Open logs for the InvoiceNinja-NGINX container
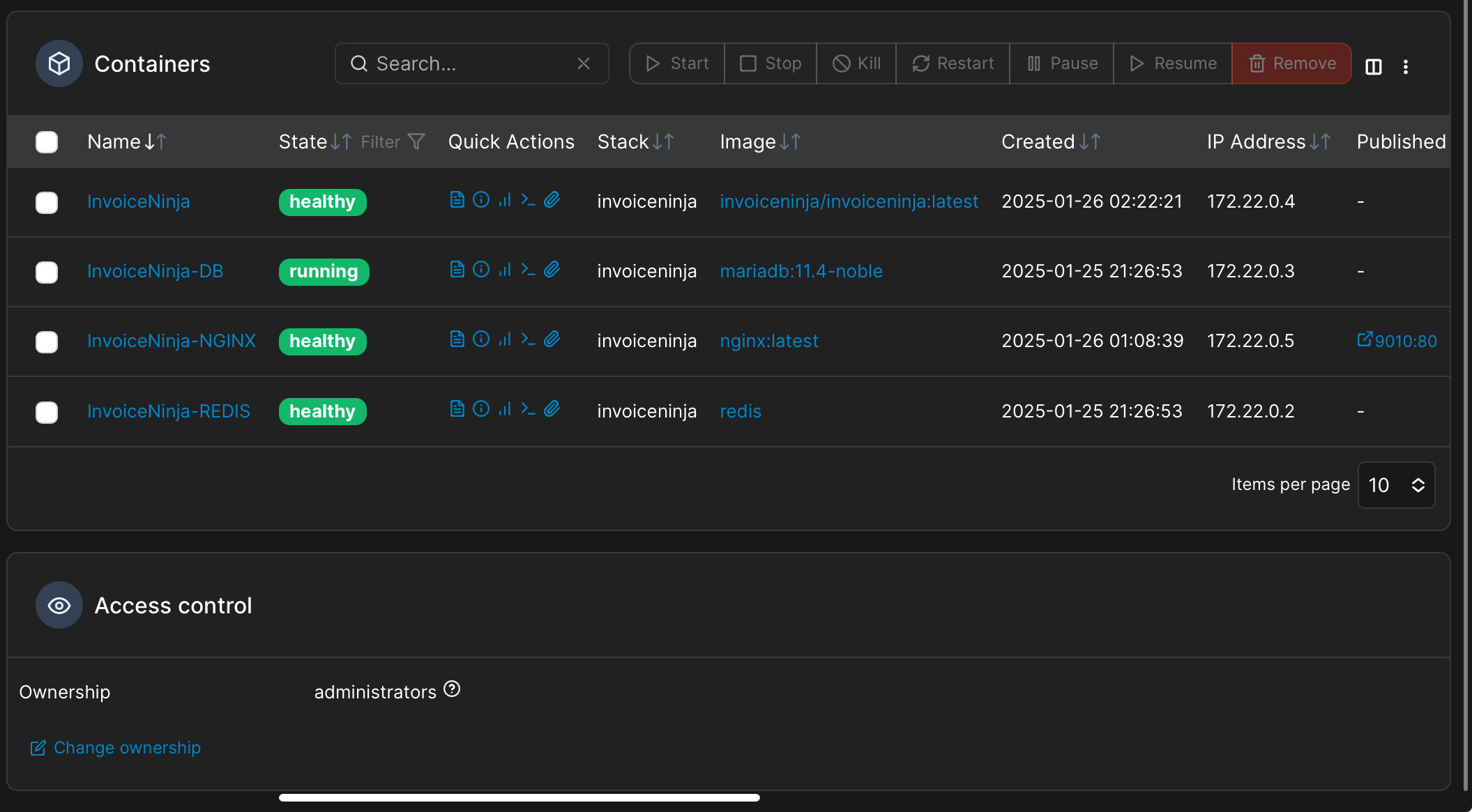Viewport: 1472px width, 812px height. tap(457, 339)
